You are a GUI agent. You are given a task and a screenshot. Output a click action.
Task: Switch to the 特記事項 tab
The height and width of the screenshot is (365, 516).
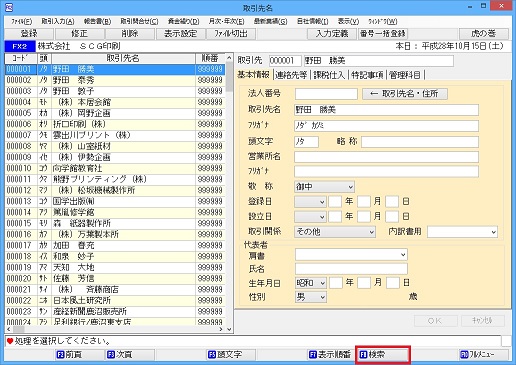[x=367, y=75]
